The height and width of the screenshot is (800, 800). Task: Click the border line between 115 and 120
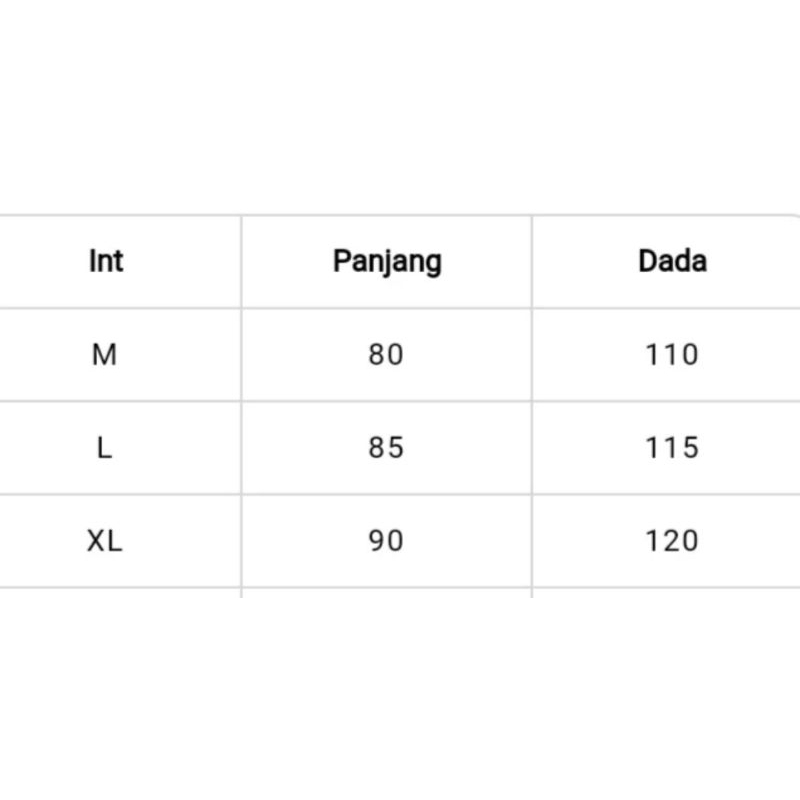tap(671, 494)
